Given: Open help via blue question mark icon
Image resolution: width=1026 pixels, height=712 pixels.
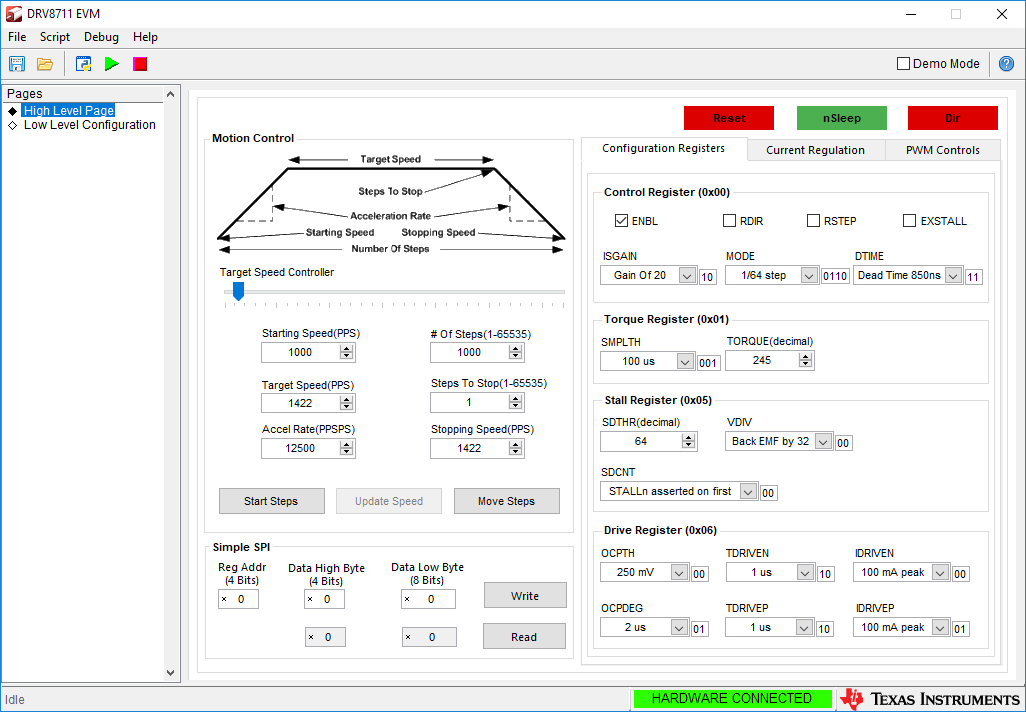Looking at the screenshot, I should [1006, 63].
